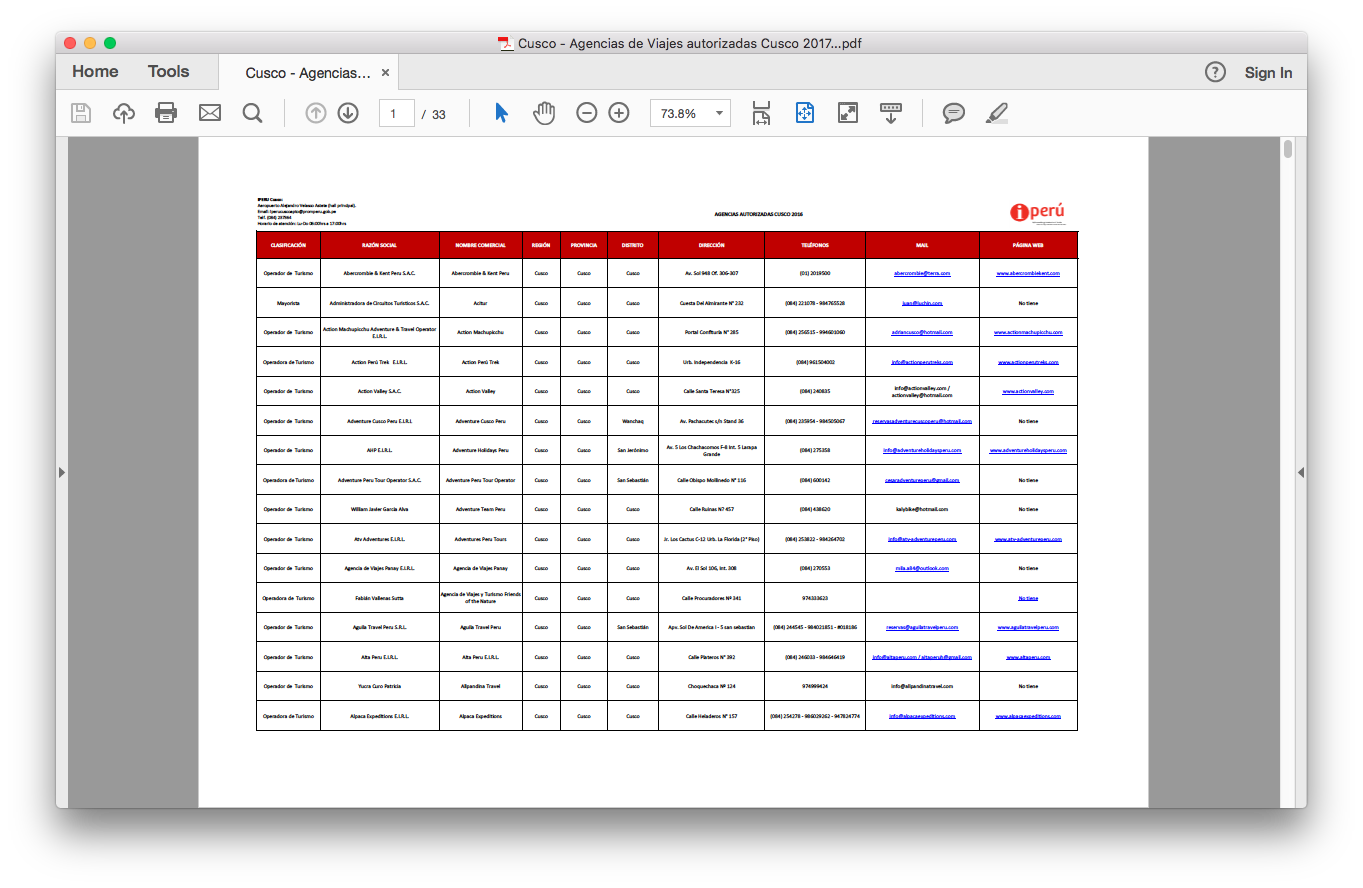Open info@atv-adventureperu.com email link
The width and height of the screenshot is (1363, 888).
(x=922, y=539)
